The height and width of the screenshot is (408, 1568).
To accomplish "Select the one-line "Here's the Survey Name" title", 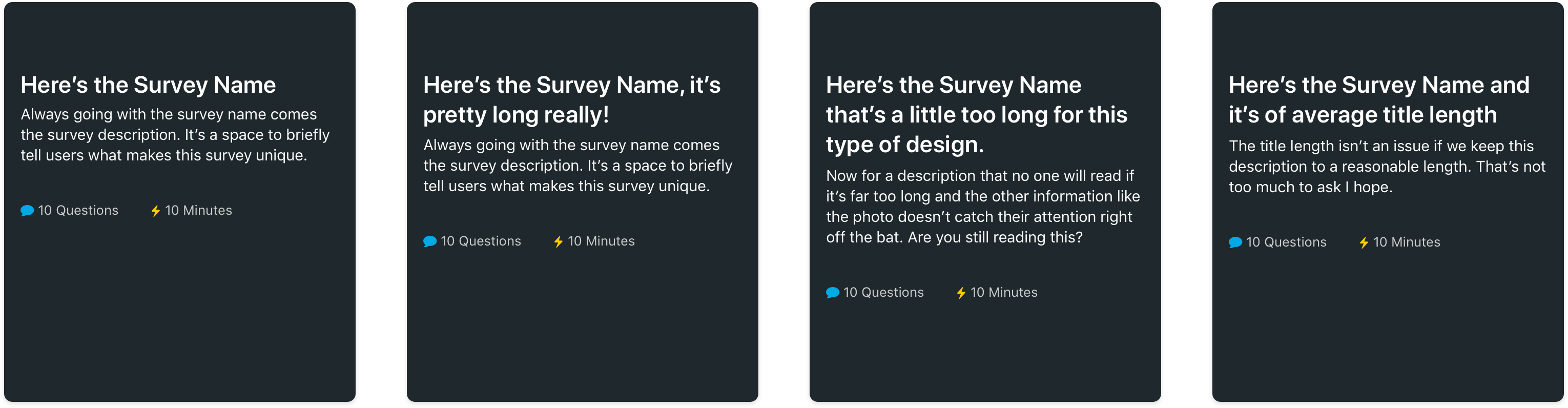I will point(148,85).
